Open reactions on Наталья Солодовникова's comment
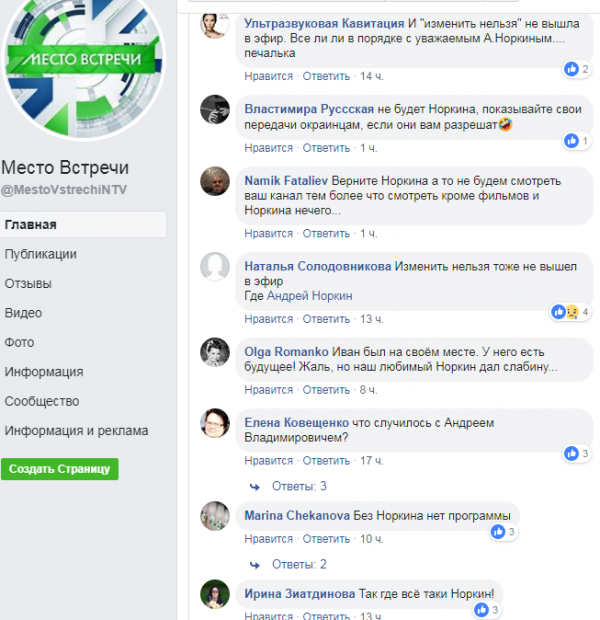The image size is (600, 620). (x=571, y=312)
